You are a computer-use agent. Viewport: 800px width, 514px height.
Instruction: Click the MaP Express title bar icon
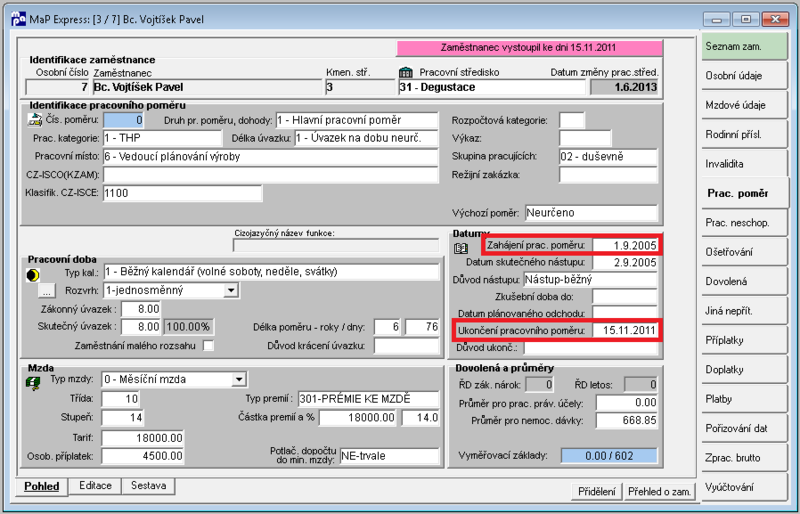click(18, 19)
